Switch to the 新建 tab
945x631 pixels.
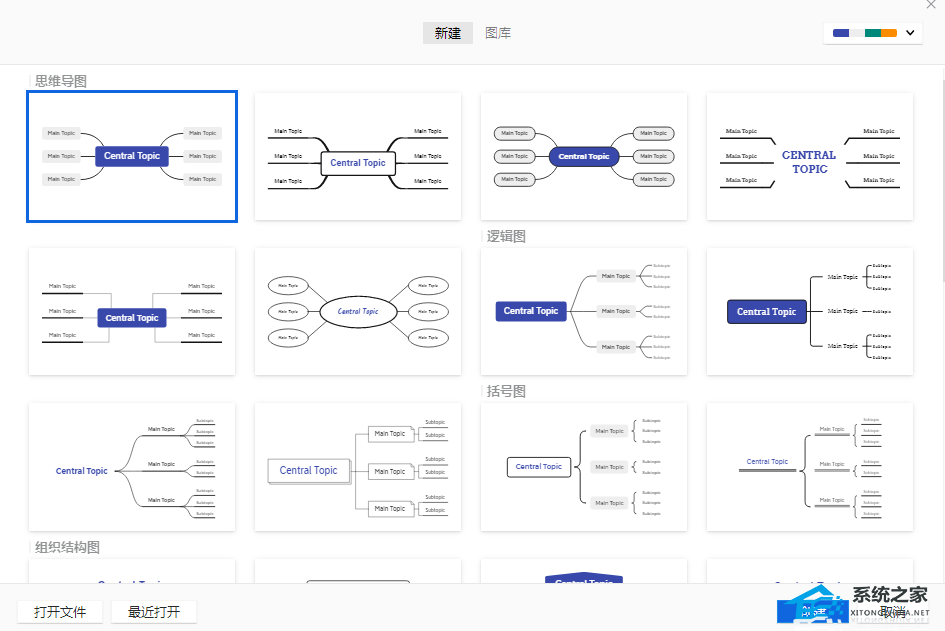click(x=448, y=33)
